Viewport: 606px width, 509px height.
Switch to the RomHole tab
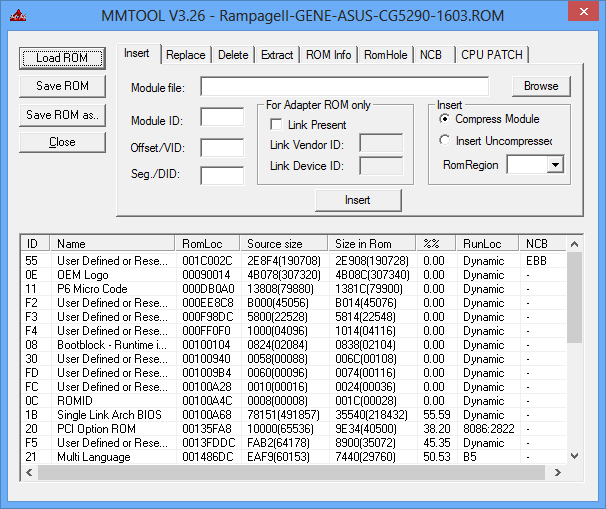tap(385, 55)
